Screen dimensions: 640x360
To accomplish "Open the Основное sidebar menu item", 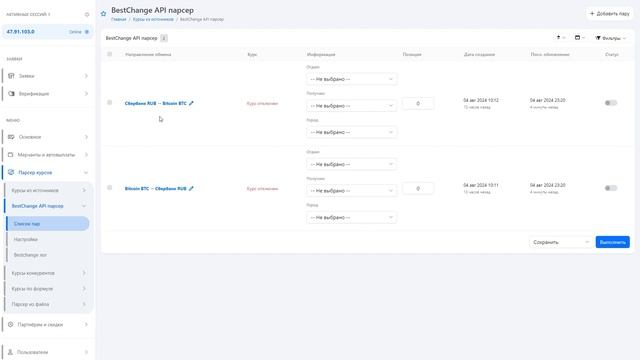I will pyautogui.click(x=47, y=137).
